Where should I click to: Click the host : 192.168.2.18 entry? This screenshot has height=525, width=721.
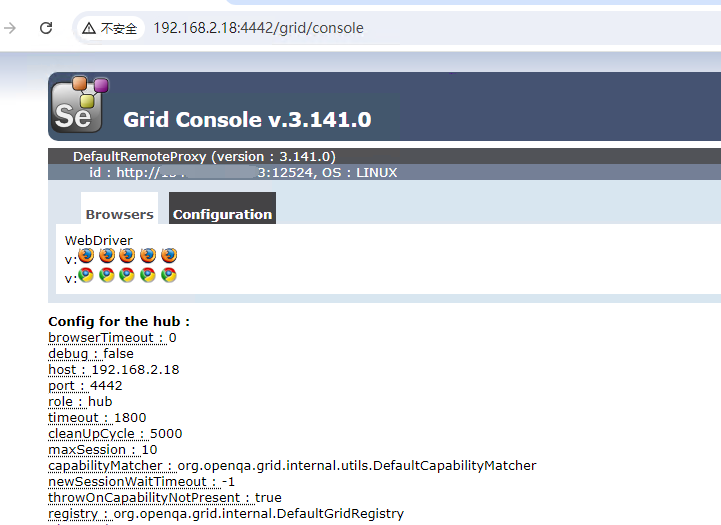click(x=114, y=370)
